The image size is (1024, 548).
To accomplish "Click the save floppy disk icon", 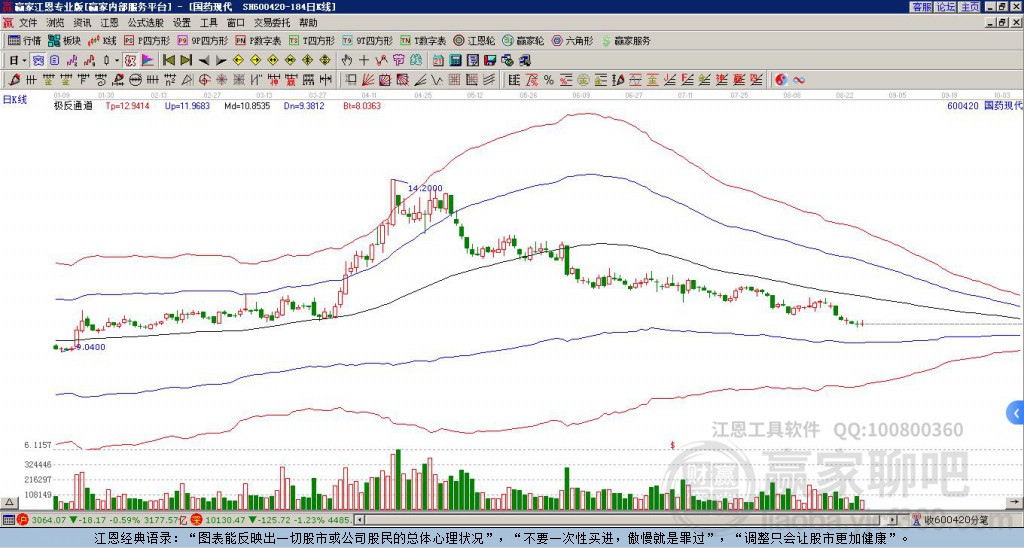I will click(x=490, y=60).
